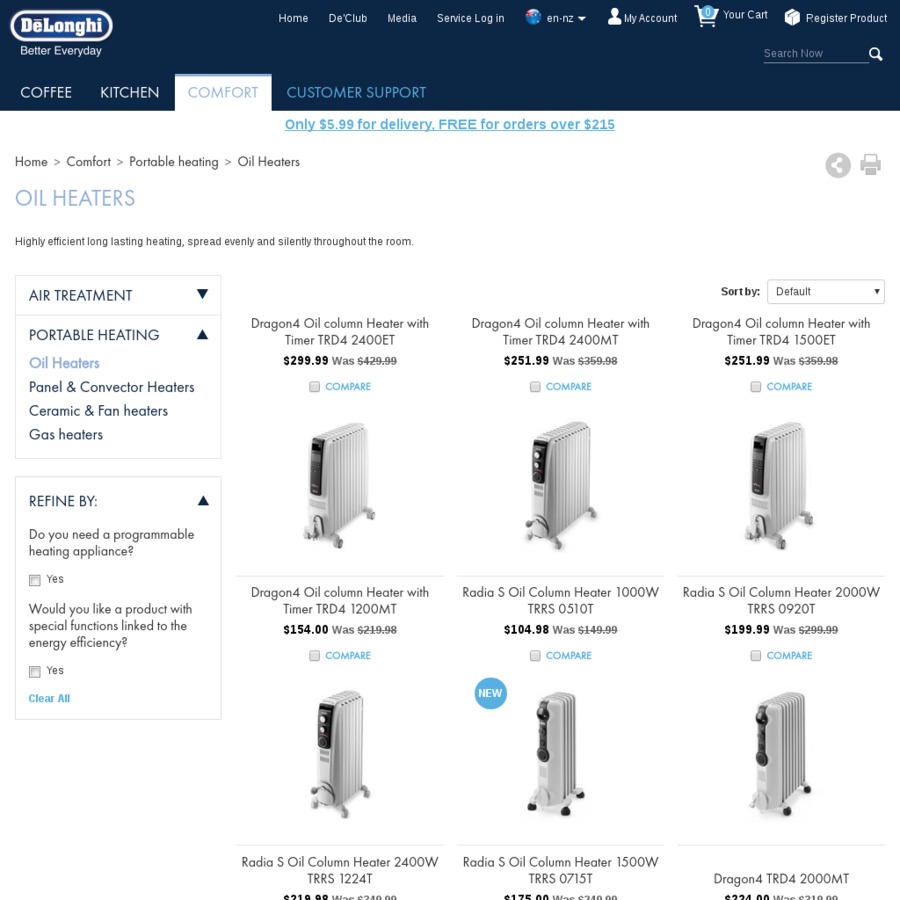
Task: Click the search magnifier icon
Action: (x=876, y=54)
